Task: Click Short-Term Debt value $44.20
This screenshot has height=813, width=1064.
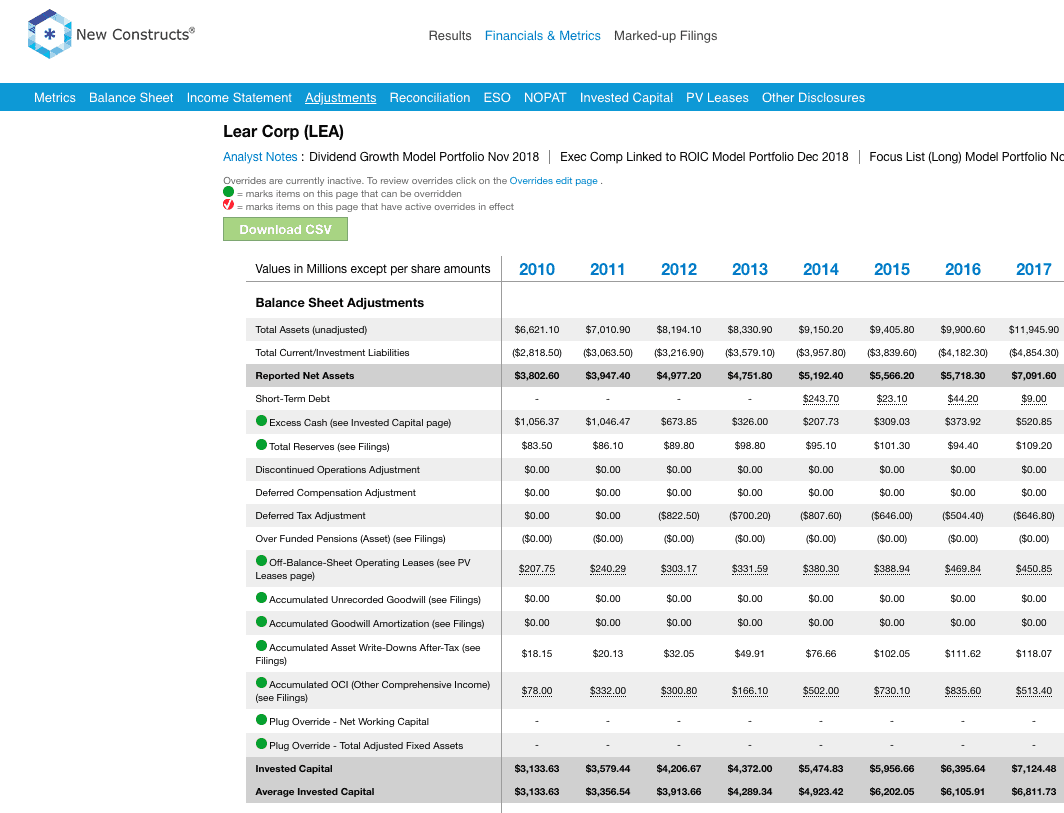Action: 963,399
